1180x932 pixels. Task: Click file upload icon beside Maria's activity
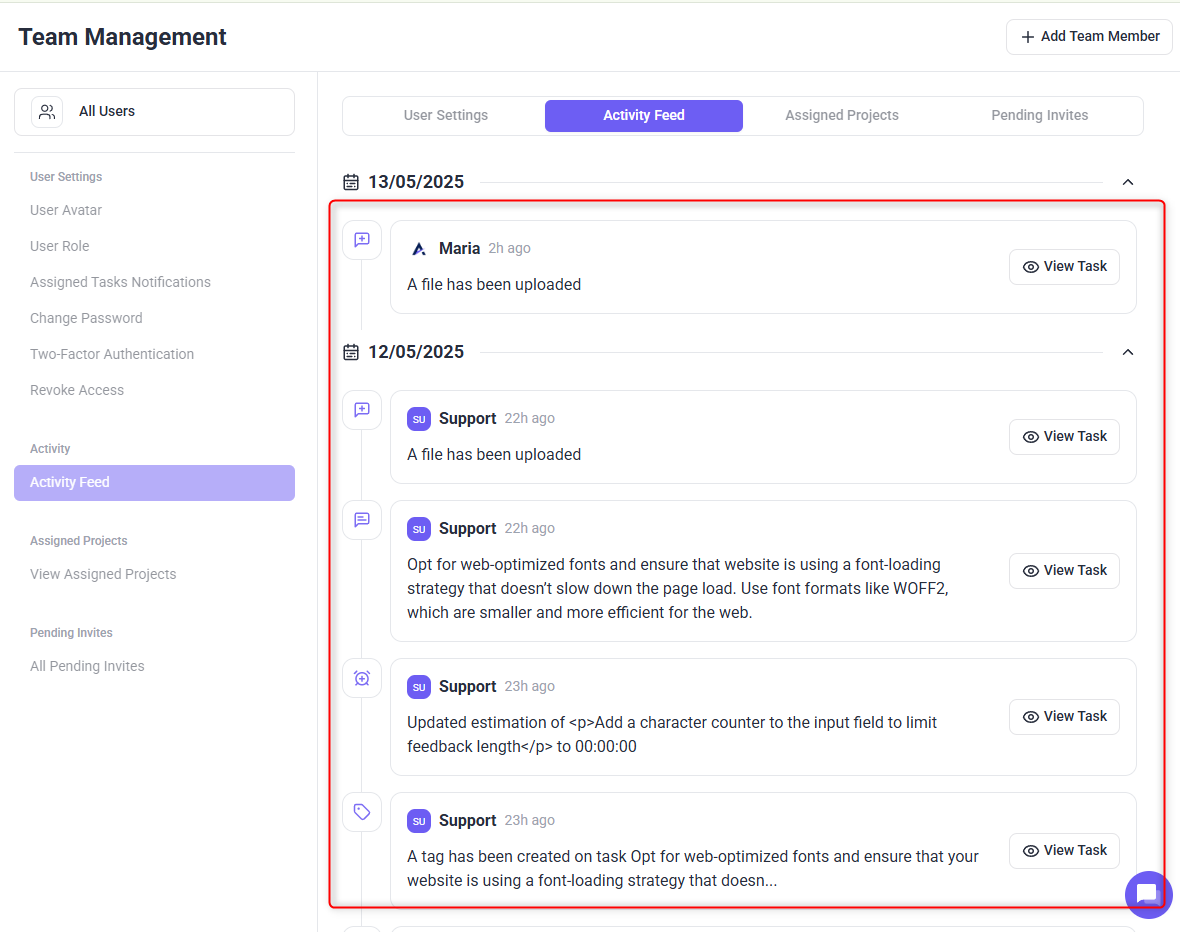click(362, 240)
